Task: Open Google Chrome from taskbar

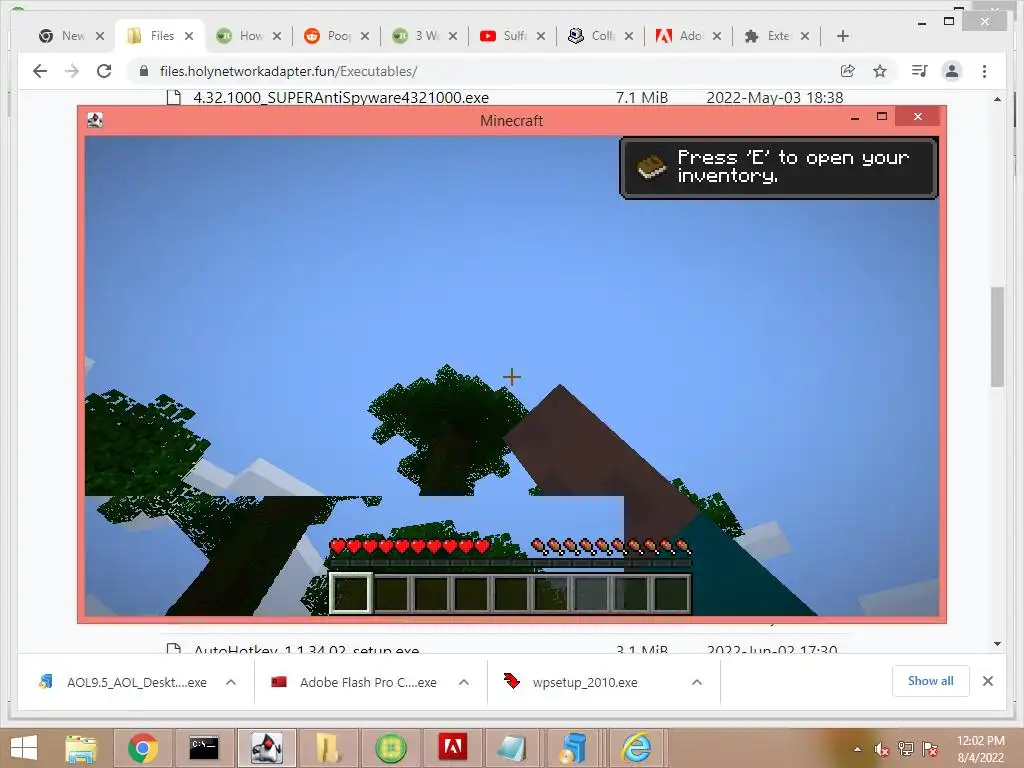Action: coord(143,748)
